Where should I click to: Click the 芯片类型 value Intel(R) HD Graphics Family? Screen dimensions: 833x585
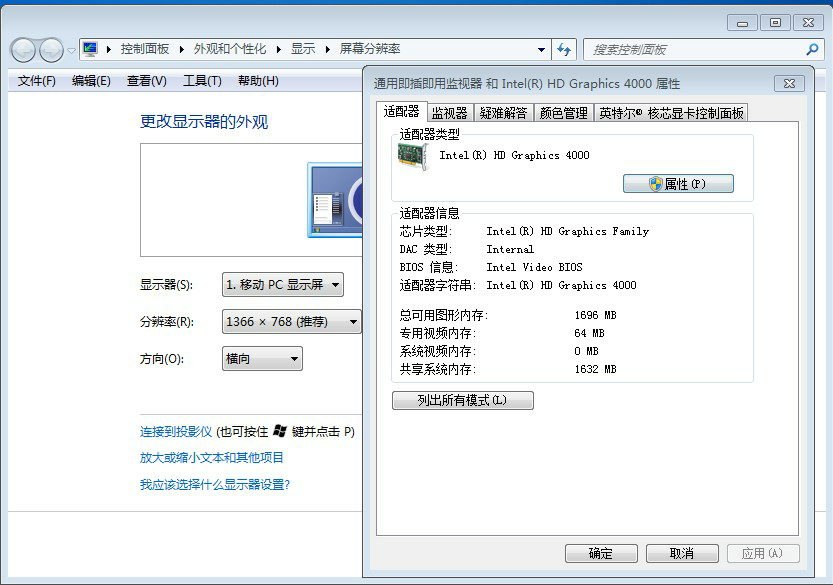(567, 231)
